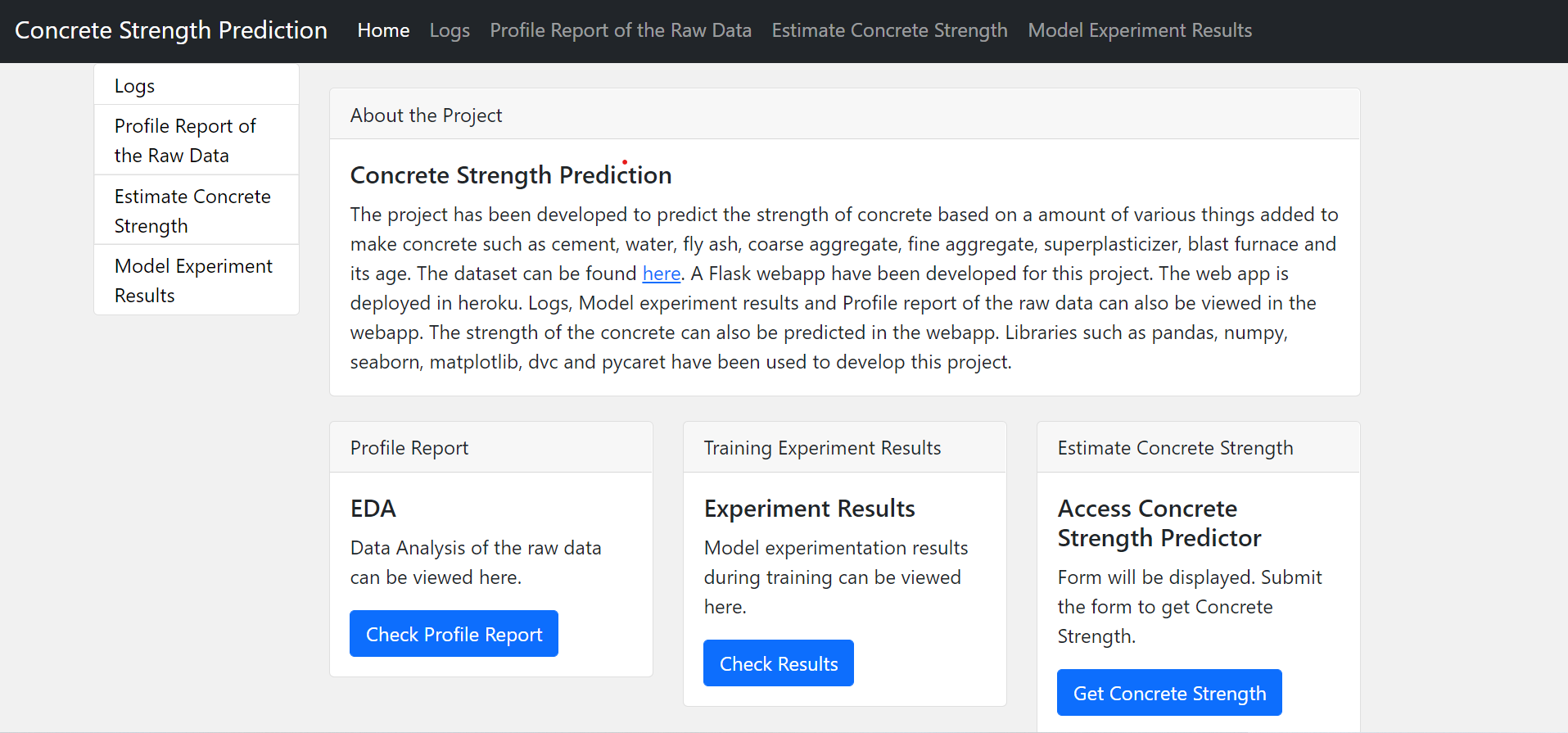Follow the 'here' dataset hyperlink
The width and height of the screenshot is (1568, 733).
662,273
